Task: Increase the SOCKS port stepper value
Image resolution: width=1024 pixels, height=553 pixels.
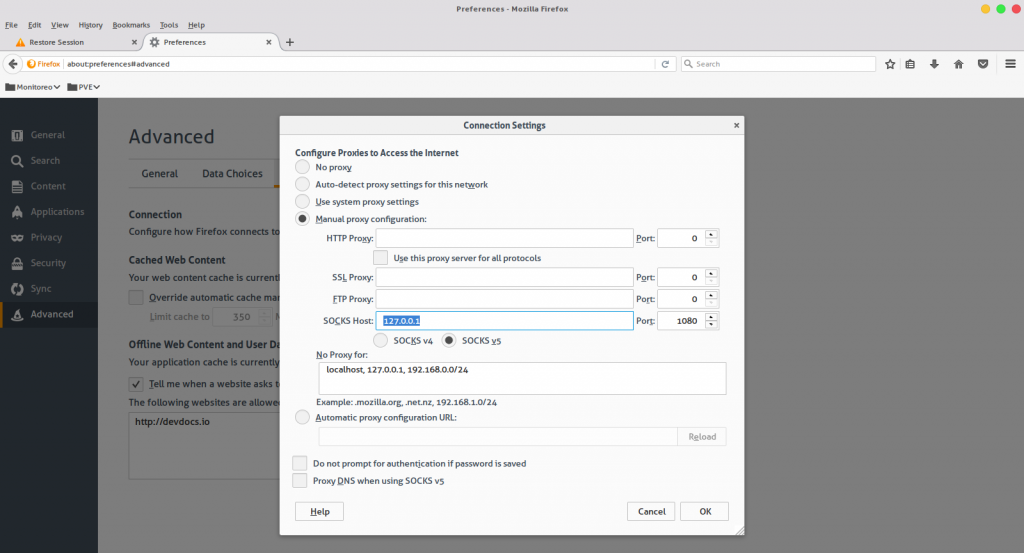Action: (x=711, y=317)
